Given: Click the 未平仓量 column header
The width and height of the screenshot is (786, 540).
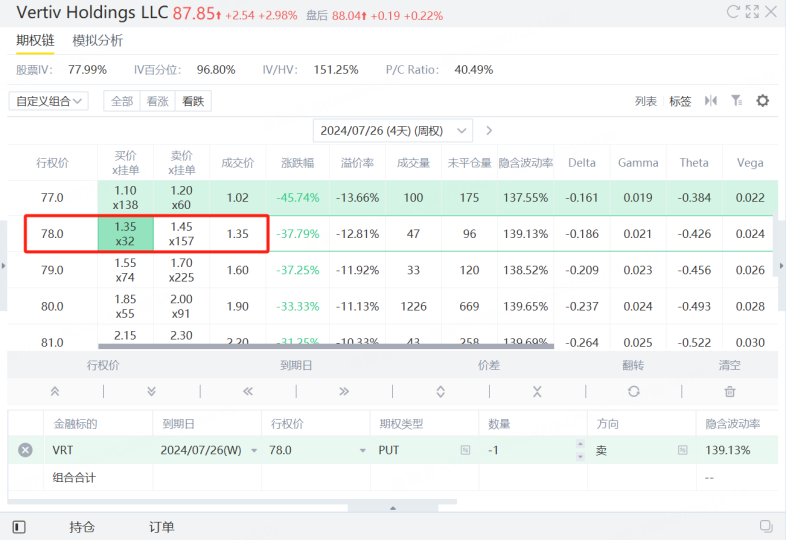Looking at the screenshot, I should coord(470,163).
